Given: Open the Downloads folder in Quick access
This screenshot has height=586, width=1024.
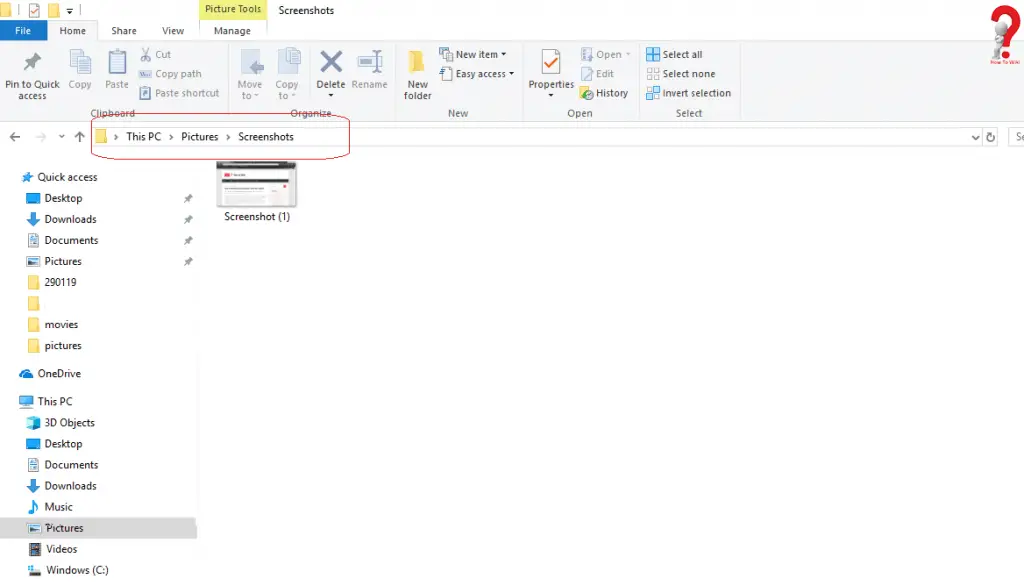Looking at the screenshot, I should [x=71, y=219].
